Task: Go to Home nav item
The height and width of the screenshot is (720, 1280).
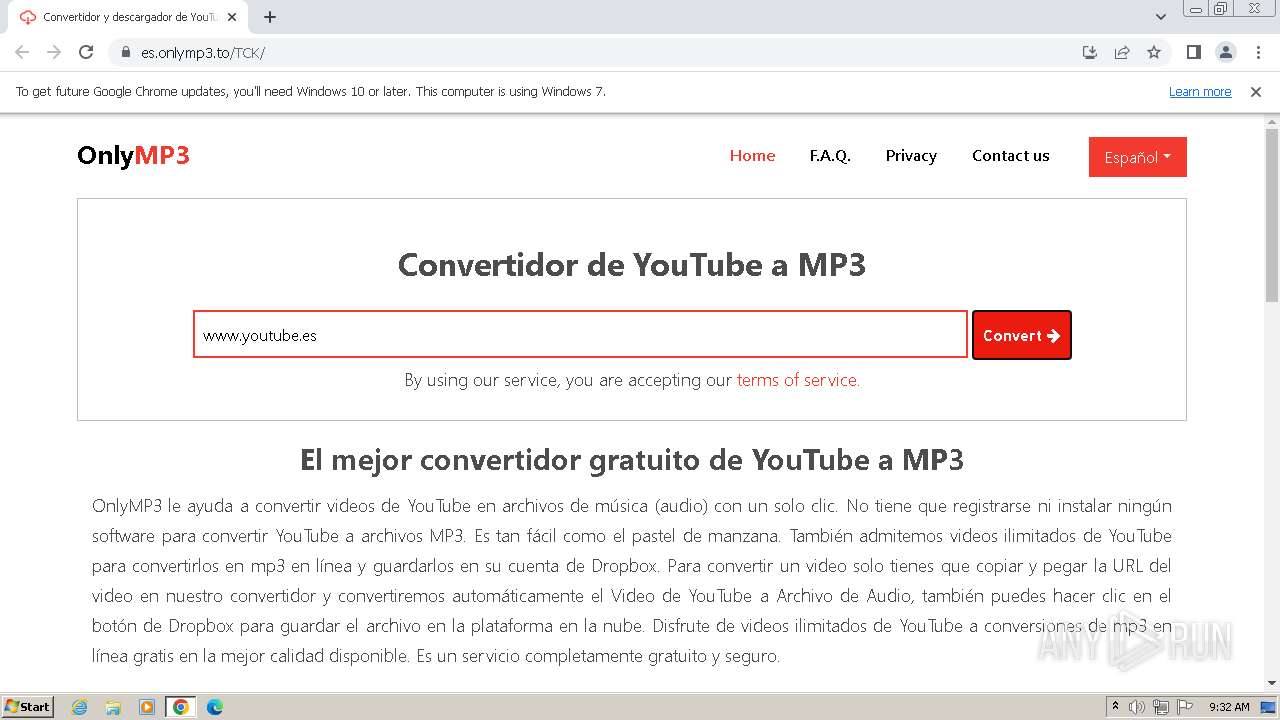Action: coord(752,155)
